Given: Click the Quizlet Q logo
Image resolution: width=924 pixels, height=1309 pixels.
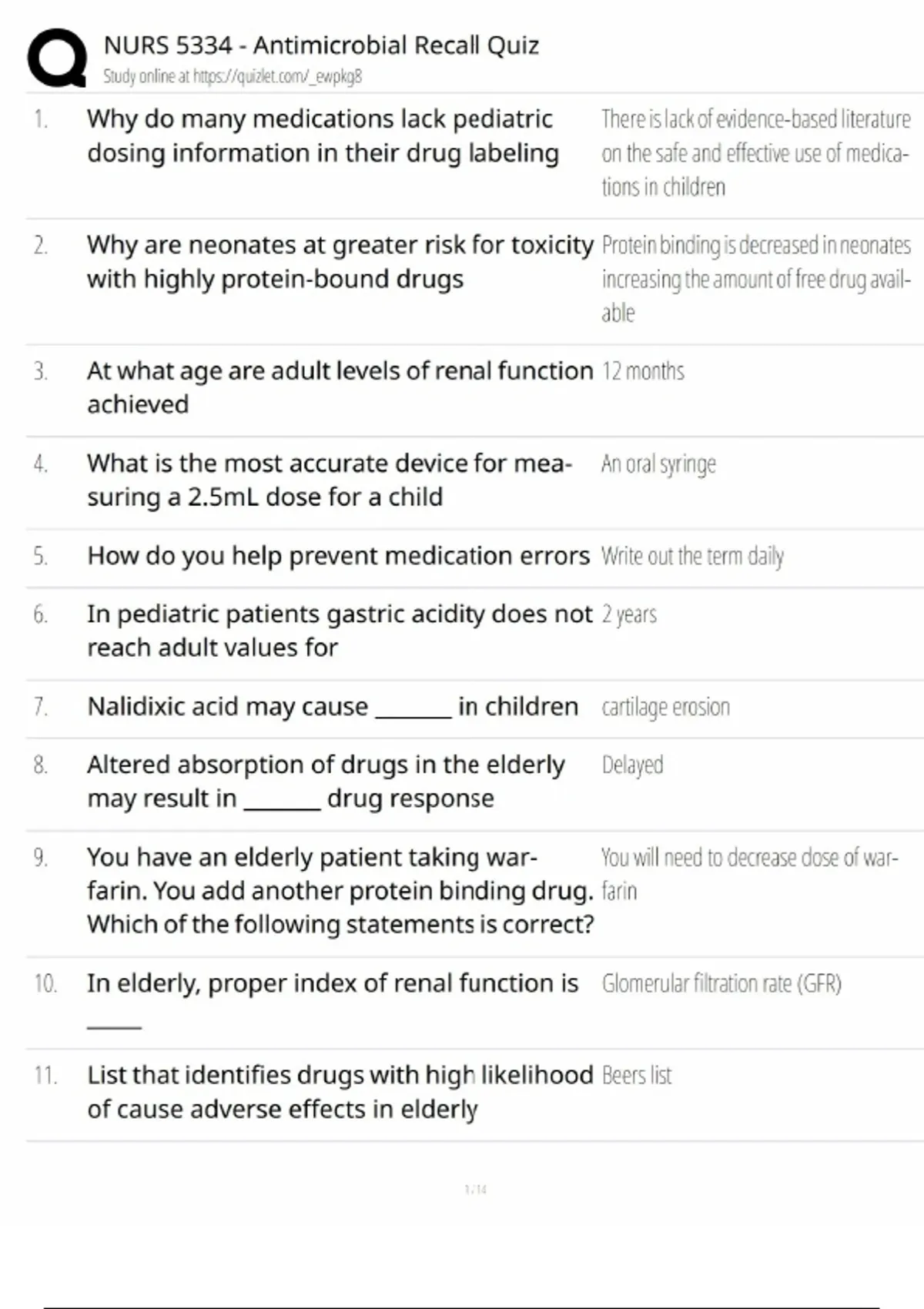Looking at the screenshot, I should pyautogui.click(x=56, y=58).
